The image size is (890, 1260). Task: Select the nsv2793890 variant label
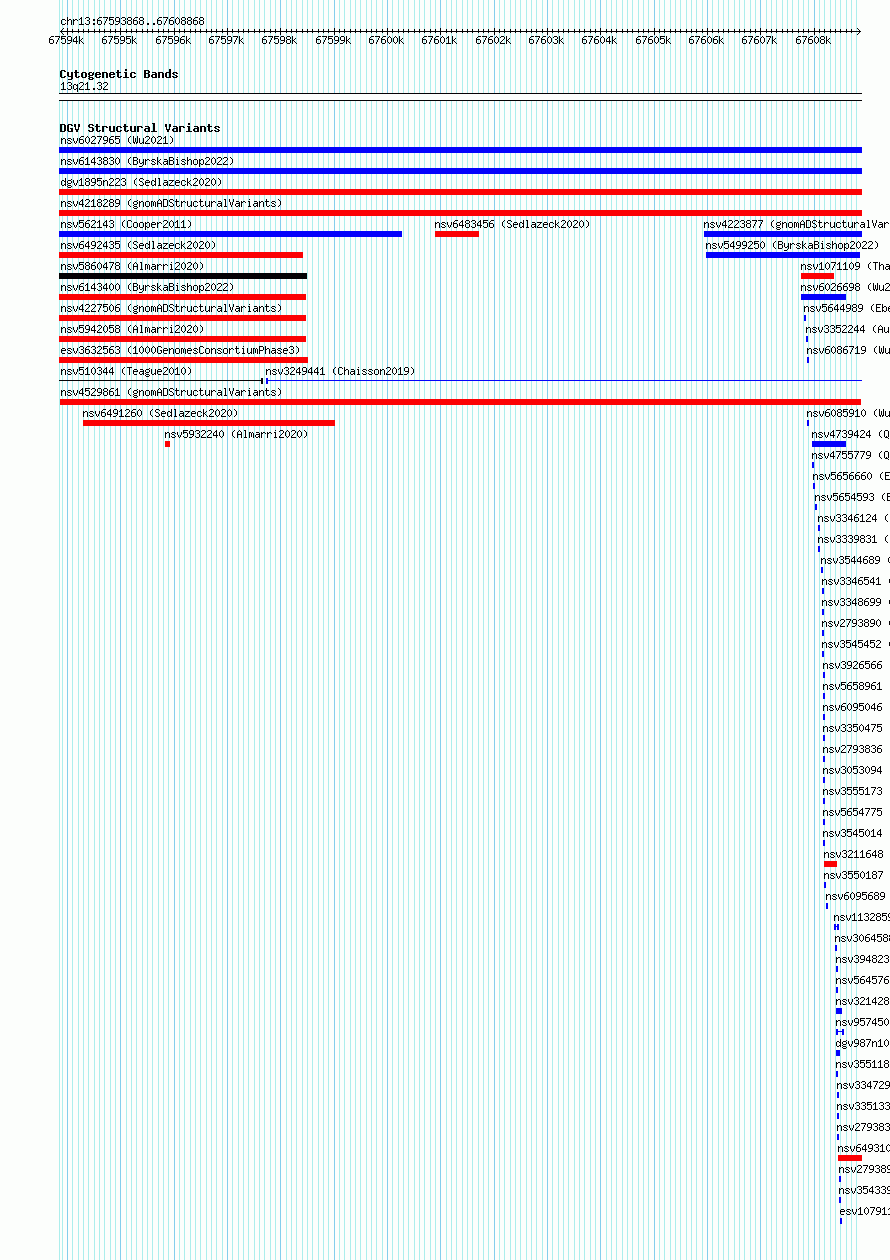pos(856,623)
